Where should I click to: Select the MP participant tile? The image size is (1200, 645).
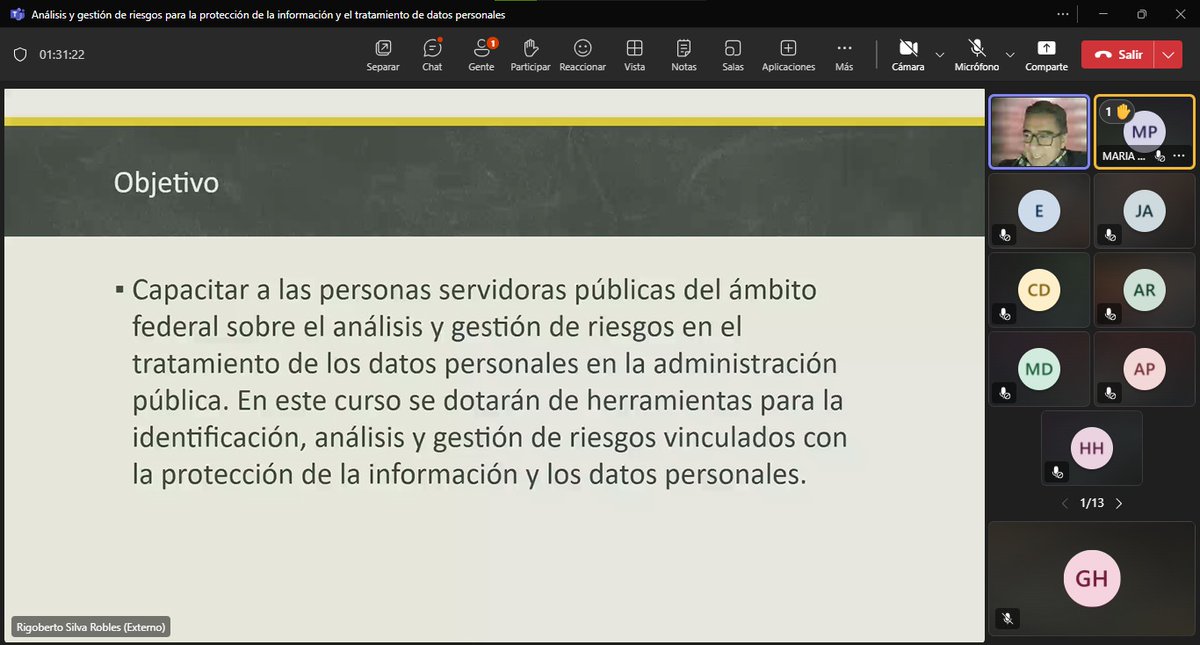pos(1144,131)
